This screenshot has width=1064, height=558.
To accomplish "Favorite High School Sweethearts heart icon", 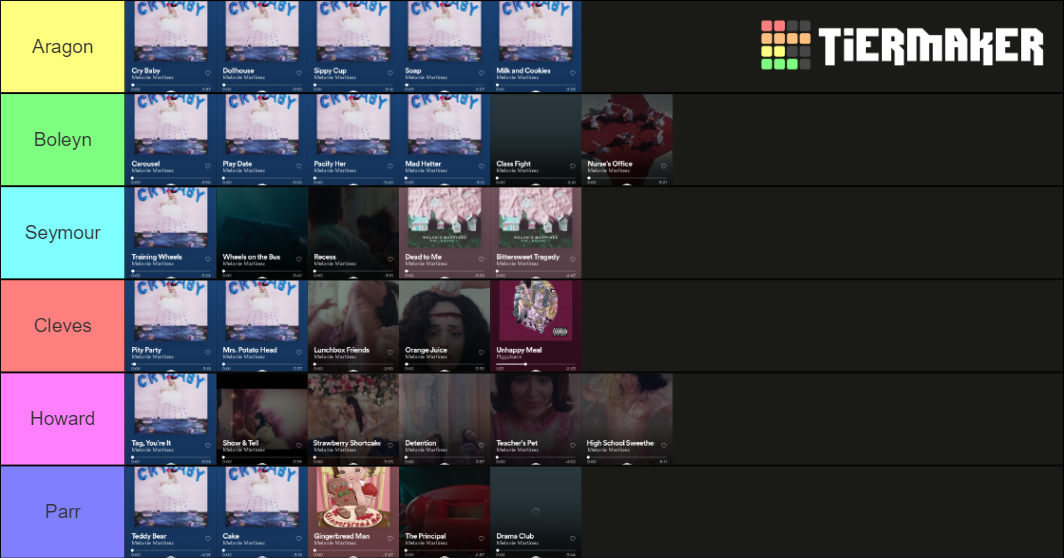I will tap(664, 445).
